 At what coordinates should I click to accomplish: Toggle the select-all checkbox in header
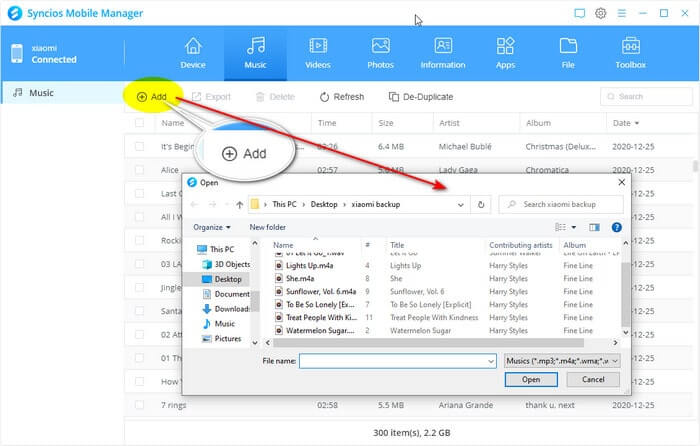click(x=139, y=123)
